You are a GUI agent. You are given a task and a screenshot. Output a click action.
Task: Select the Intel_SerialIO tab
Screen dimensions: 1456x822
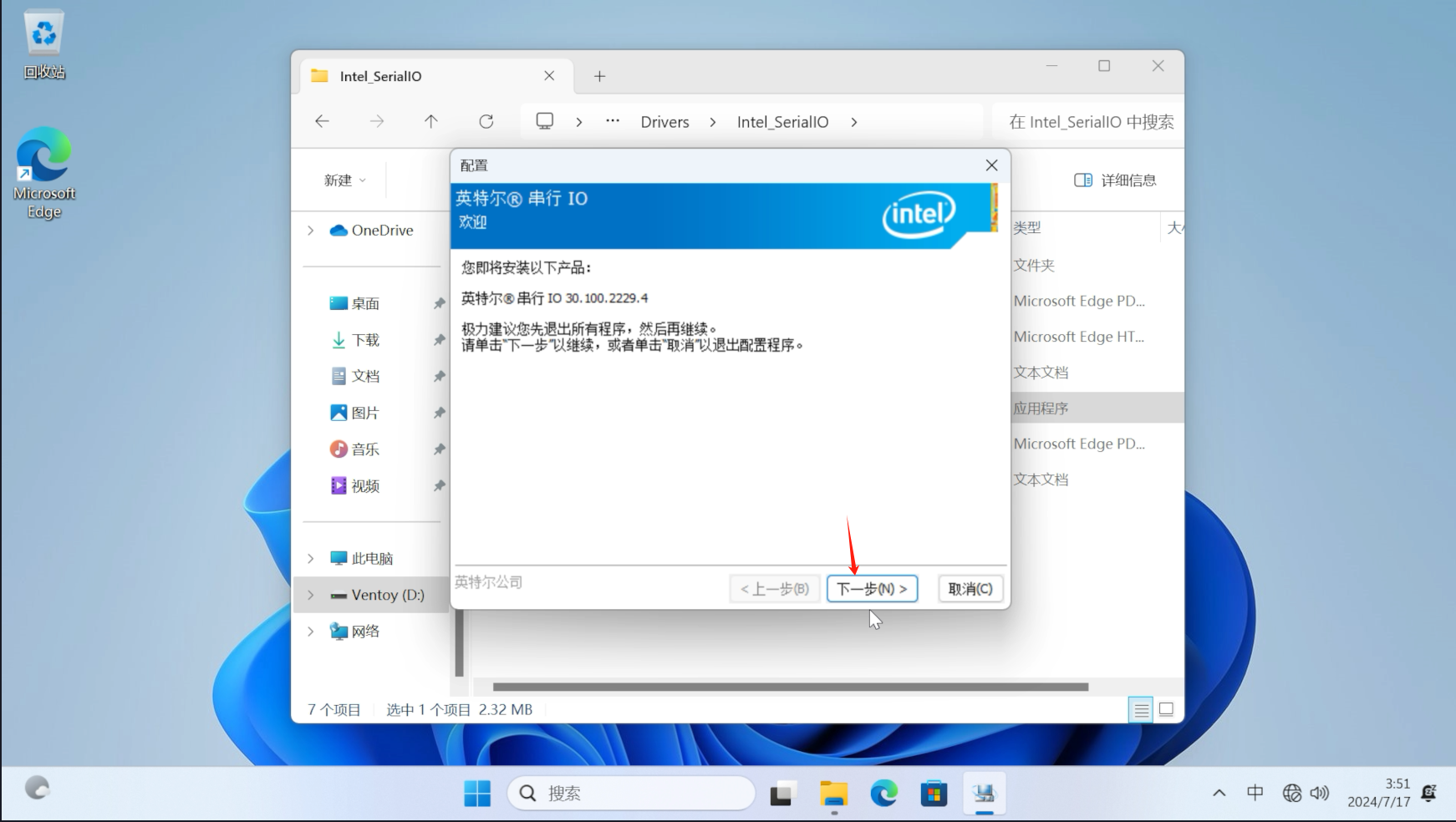[x=436, y=76]
